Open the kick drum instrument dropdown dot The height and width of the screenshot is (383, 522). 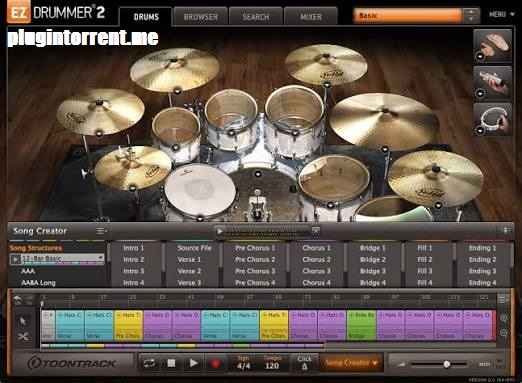[257, 174]
